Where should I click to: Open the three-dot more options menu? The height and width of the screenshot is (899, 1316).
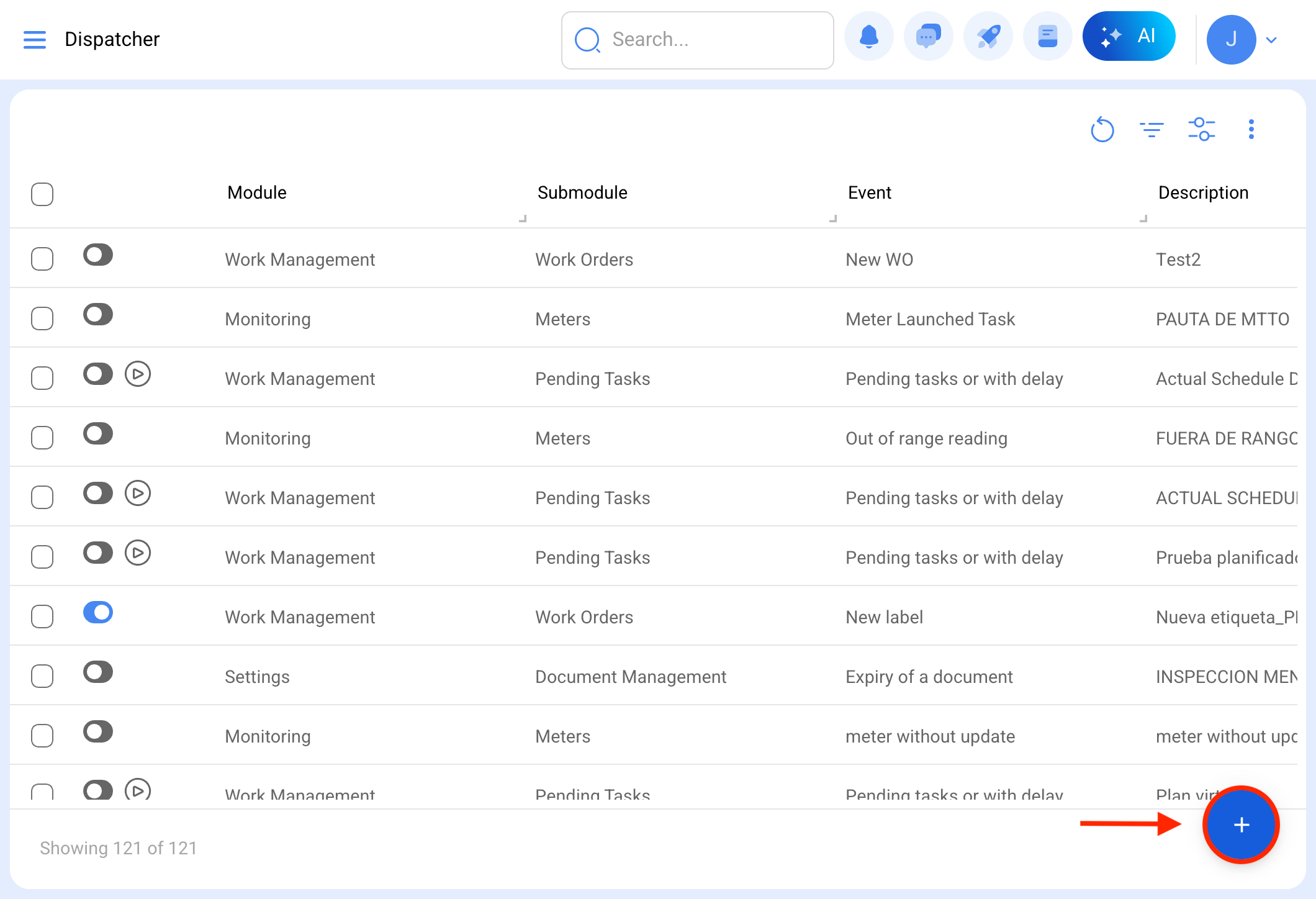[x=1251, y=130]
